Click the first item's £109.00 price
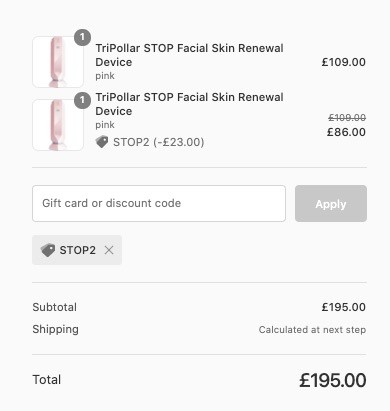390x411 pixels. point(344,62)
